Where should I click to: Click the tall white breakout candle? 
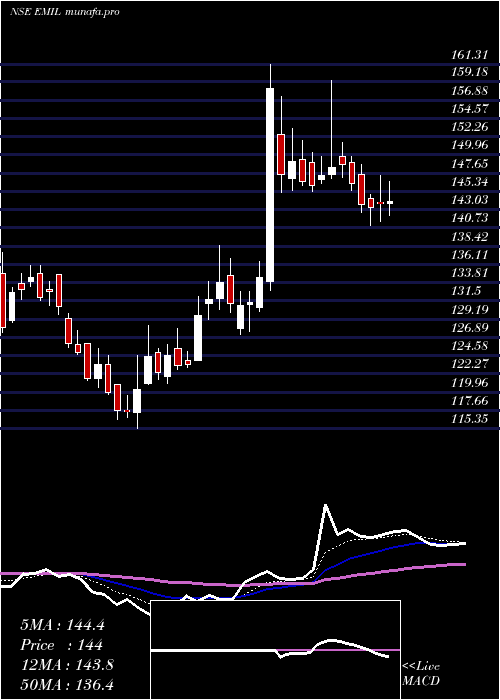[270, 185]
